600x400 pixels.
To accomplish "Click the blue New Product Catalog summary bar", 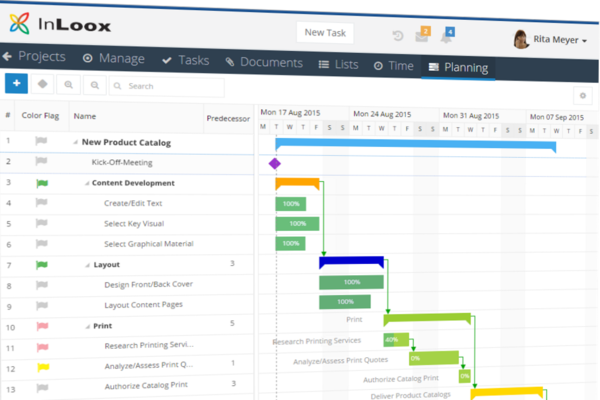I will tap(416, 144).
